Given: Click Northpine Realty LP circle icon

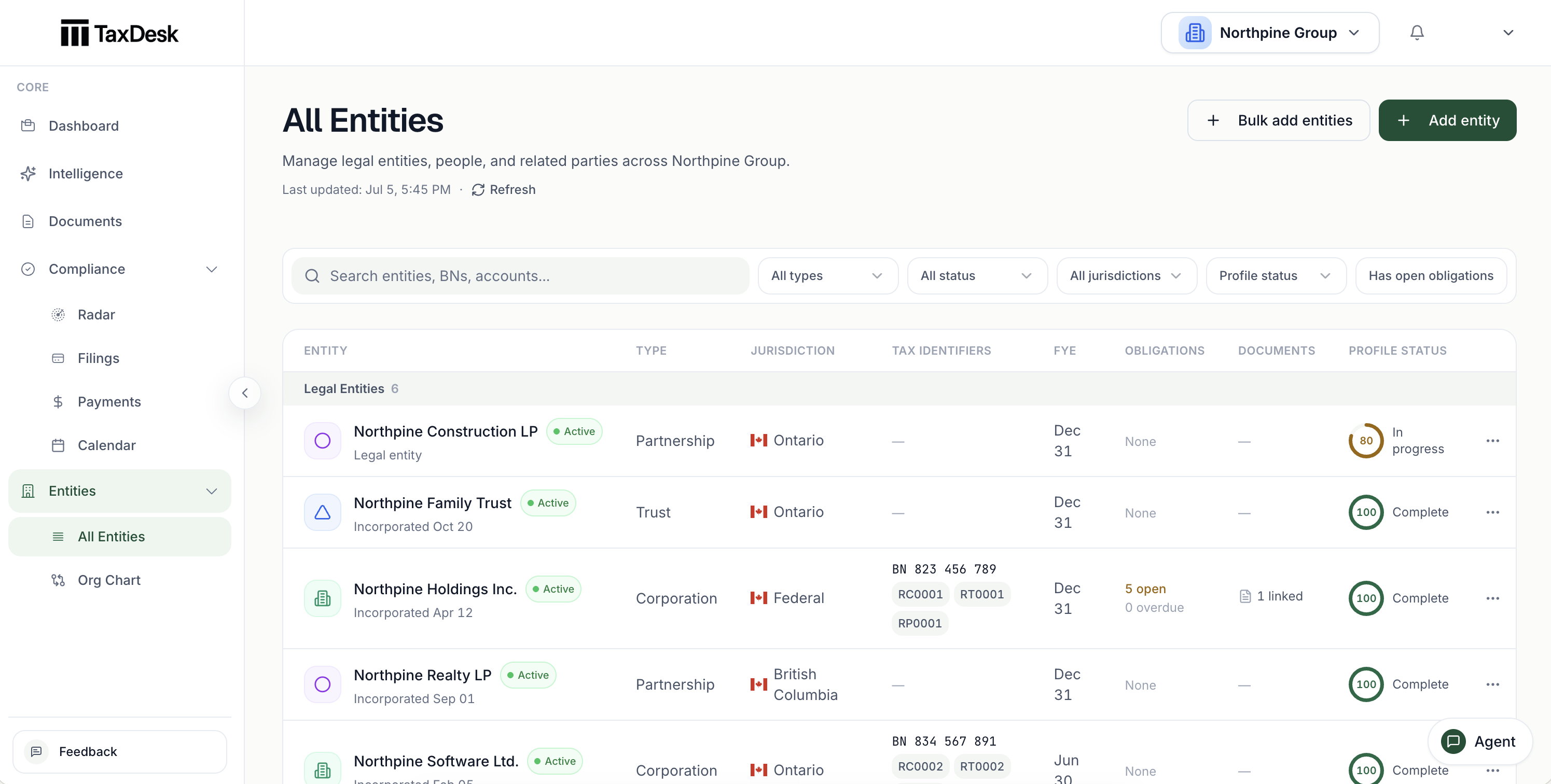Looking at the screenshot, I should coord(323,684).
